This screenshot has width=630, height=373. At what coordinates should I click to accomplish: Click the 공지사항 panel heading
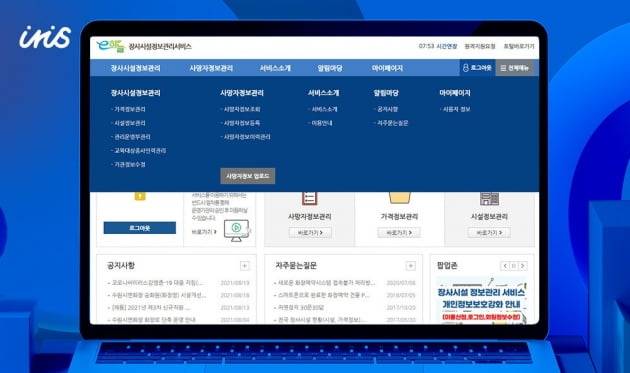click(x=121, y=266)
